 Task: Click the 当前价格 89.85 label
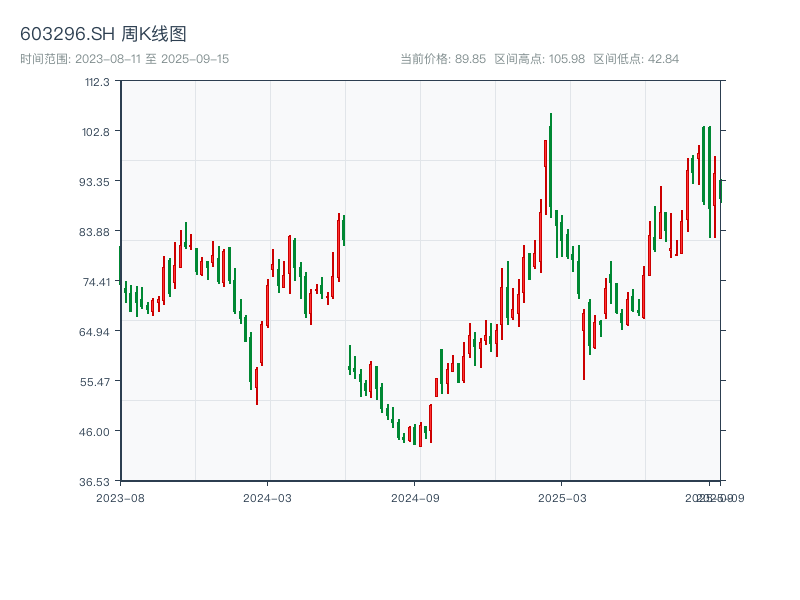[442, 59]
